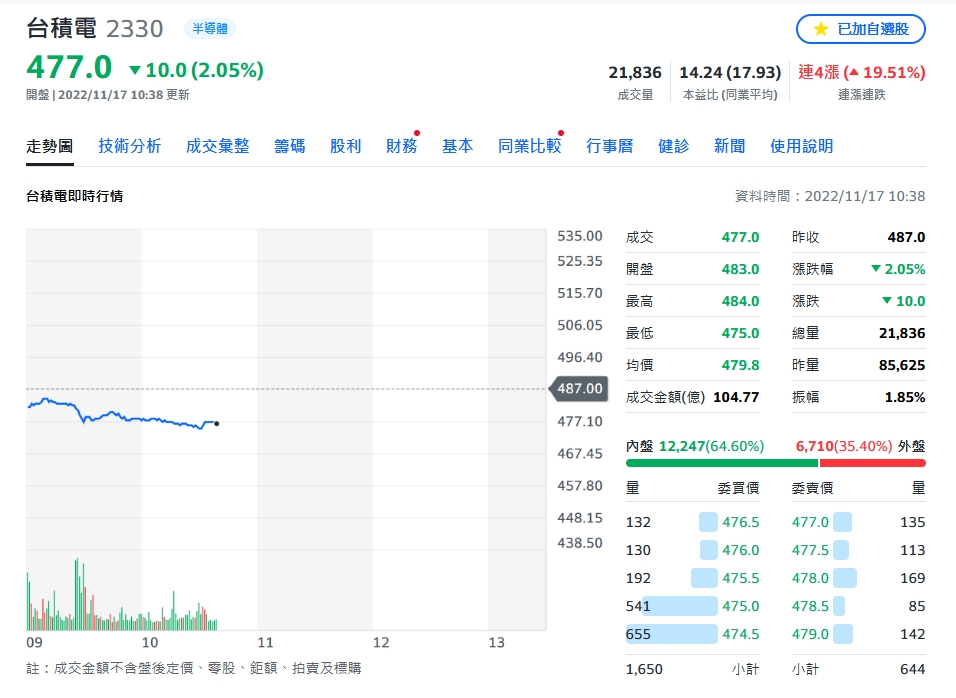Click the 昨收 487.0 value
956x698 pixels.
coord(907,237)
